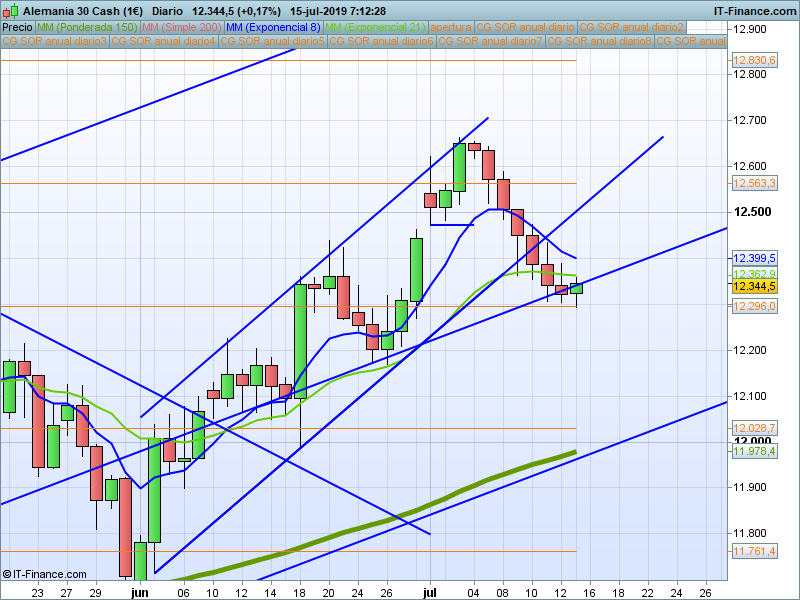Click the apertura indicator label
The image size is (800, 600).
(451, 27)
